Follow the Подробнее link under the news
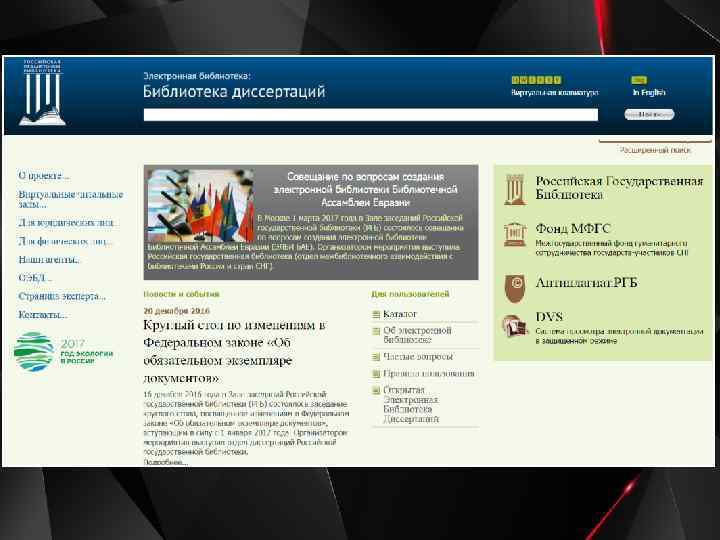 (166, 462)
